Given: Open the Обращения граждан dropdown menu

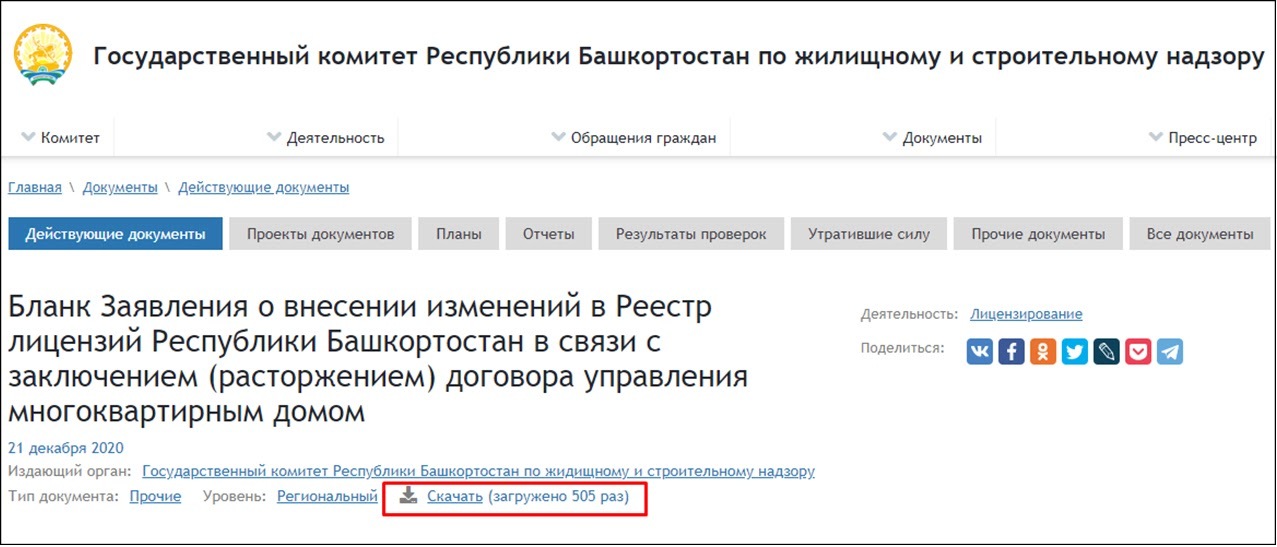Looking at the screenshot, I should (634, 138).
